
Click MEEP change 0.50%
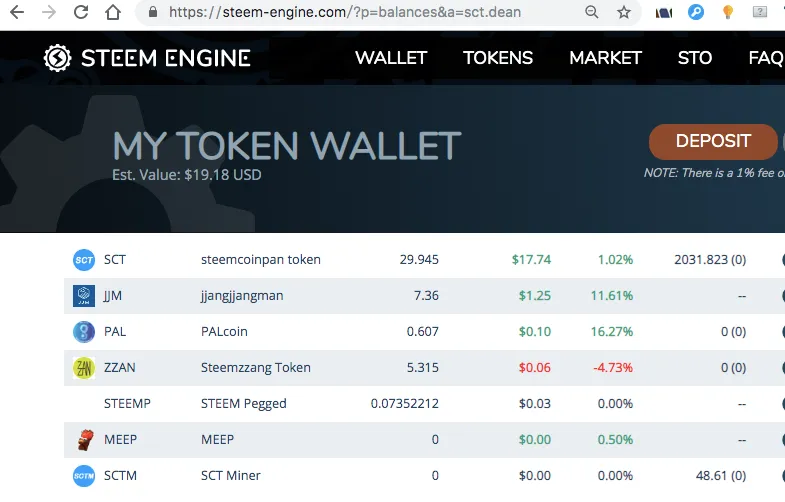click(615, 440)
